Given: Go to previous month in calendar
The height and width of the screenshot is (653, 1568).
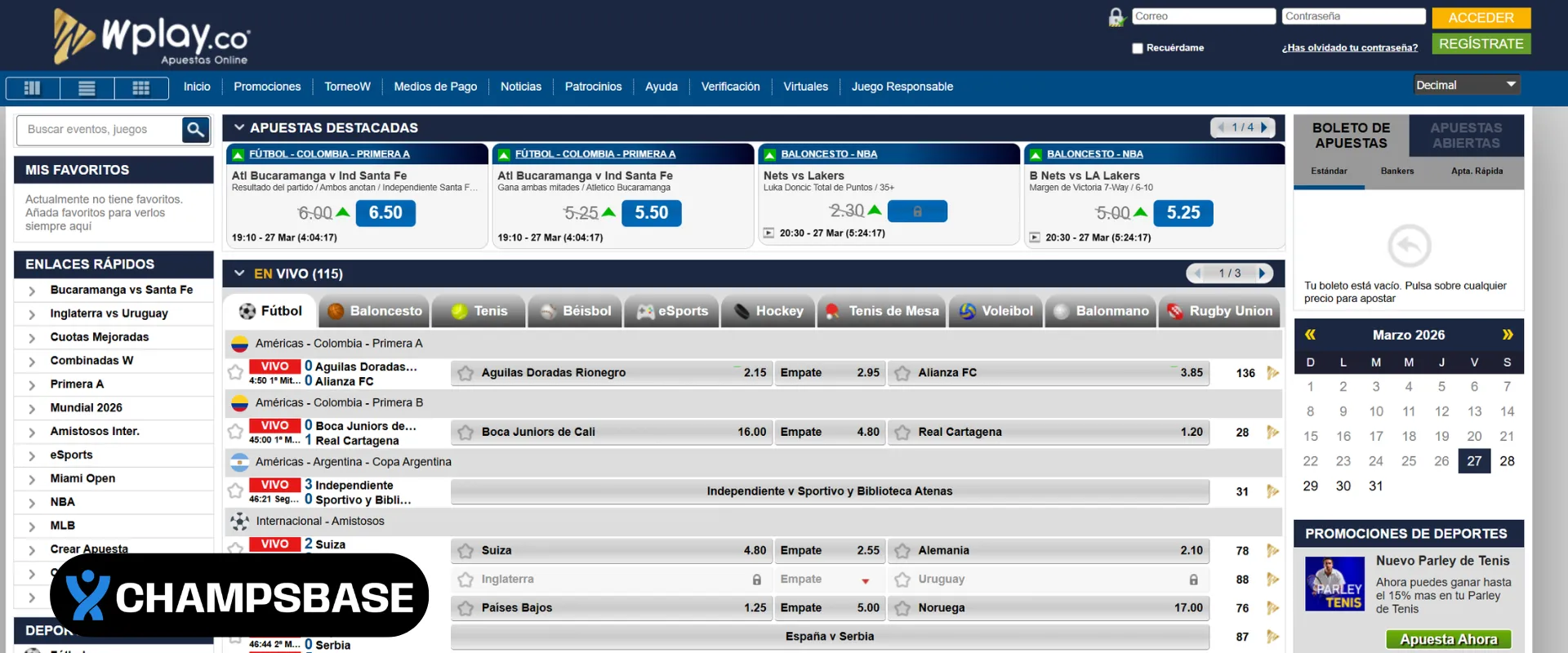Looking at the screenshot, I should [1310, 335].
